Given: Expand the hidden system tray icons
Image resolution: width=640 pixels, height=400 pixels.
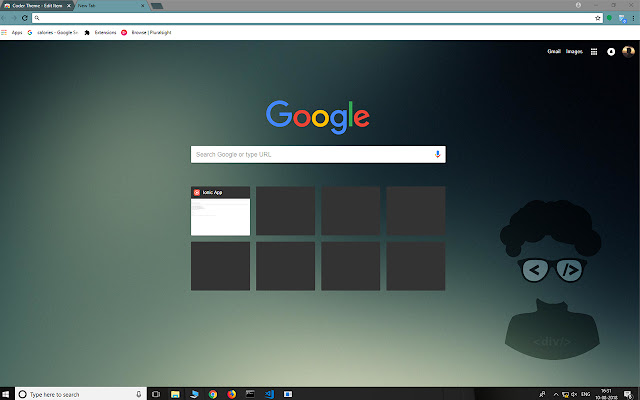Looking at the screenshot, I should click(x=556, y=394).
